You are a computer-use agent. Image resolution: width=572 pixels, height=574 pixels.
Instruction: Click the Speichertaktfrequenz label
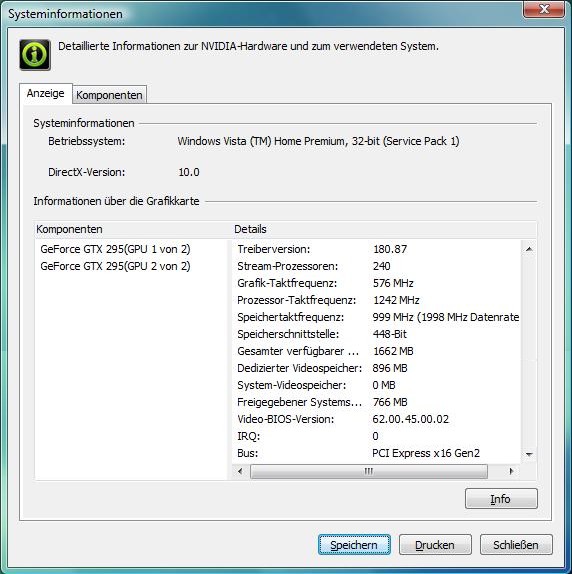[291, 317]
